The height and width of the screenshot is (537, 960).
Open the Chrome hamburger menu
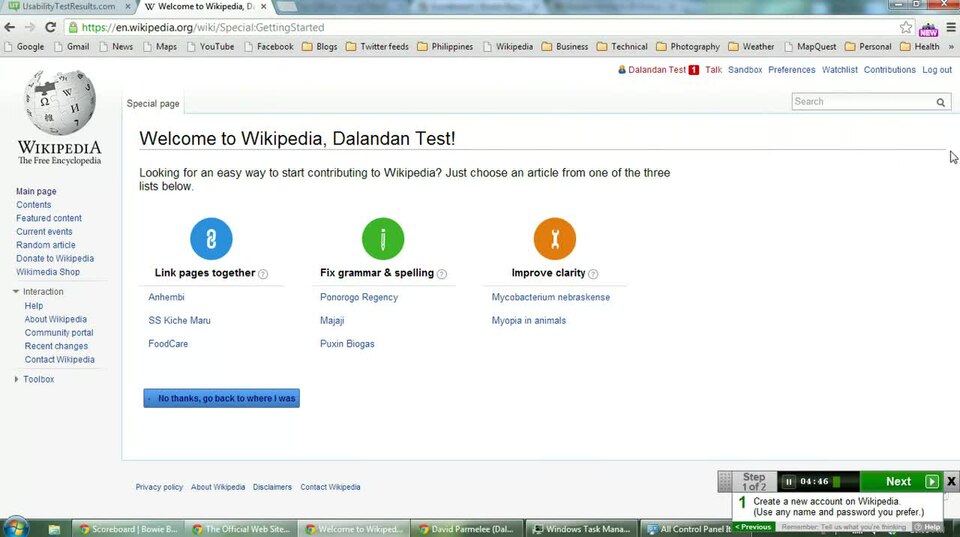coord(951,27)
